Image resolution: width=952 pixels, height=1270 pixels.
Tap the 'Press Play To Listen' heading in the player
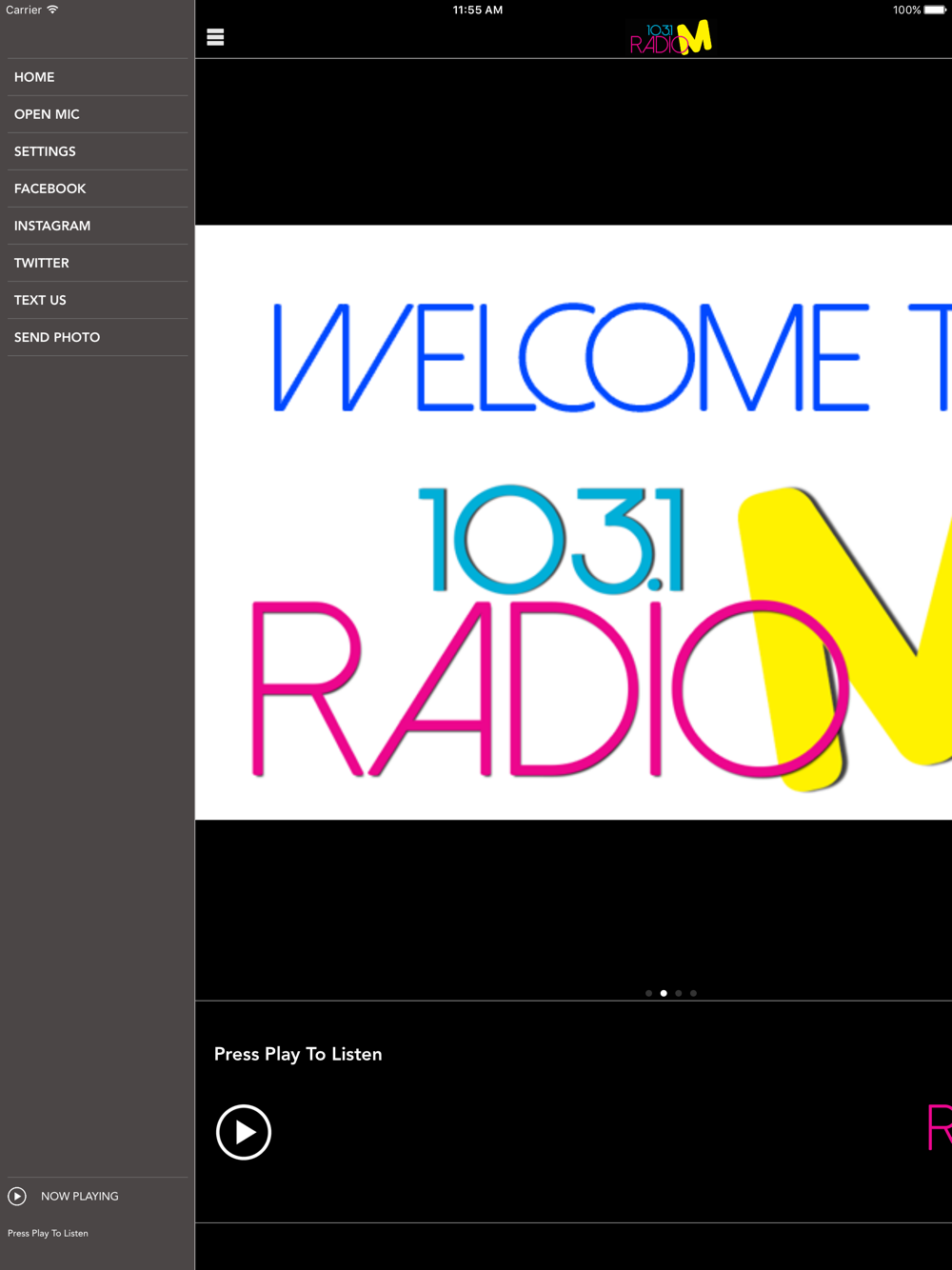(x=298, y=1054)
